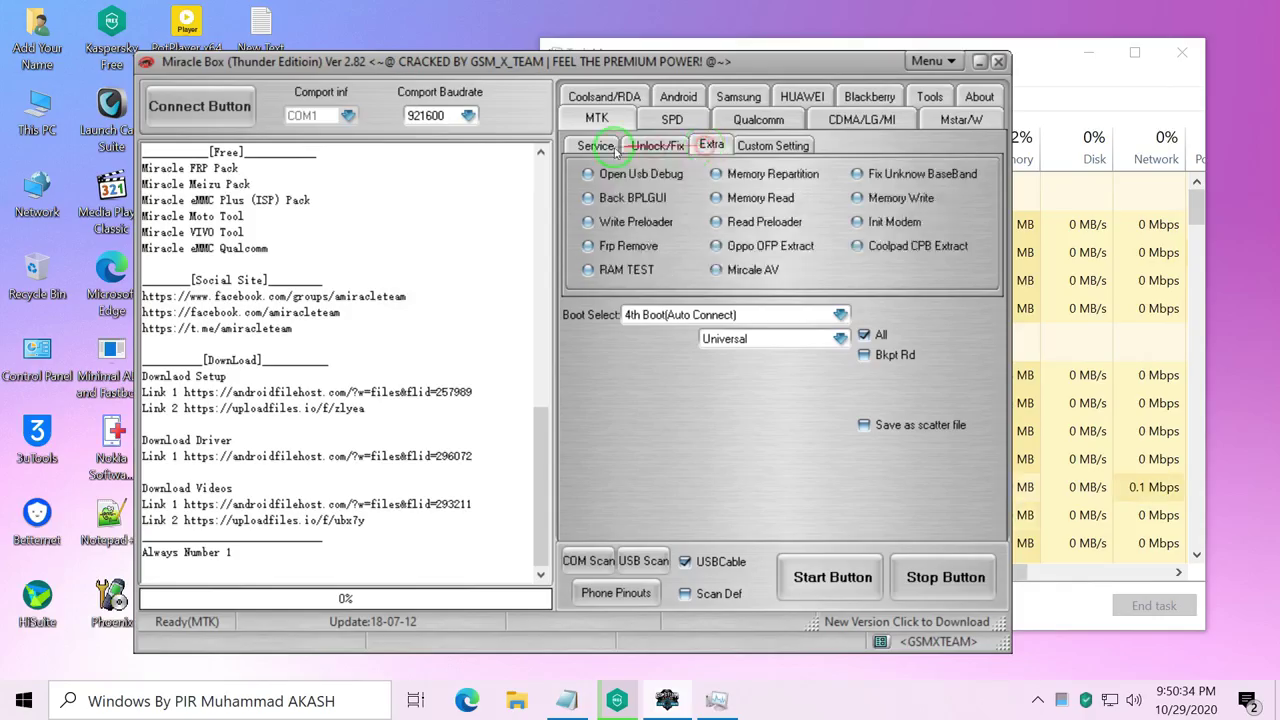Click the 0% progress bar
The height and width of the screenshot is (720, 1280).
(x=345, y=598)
